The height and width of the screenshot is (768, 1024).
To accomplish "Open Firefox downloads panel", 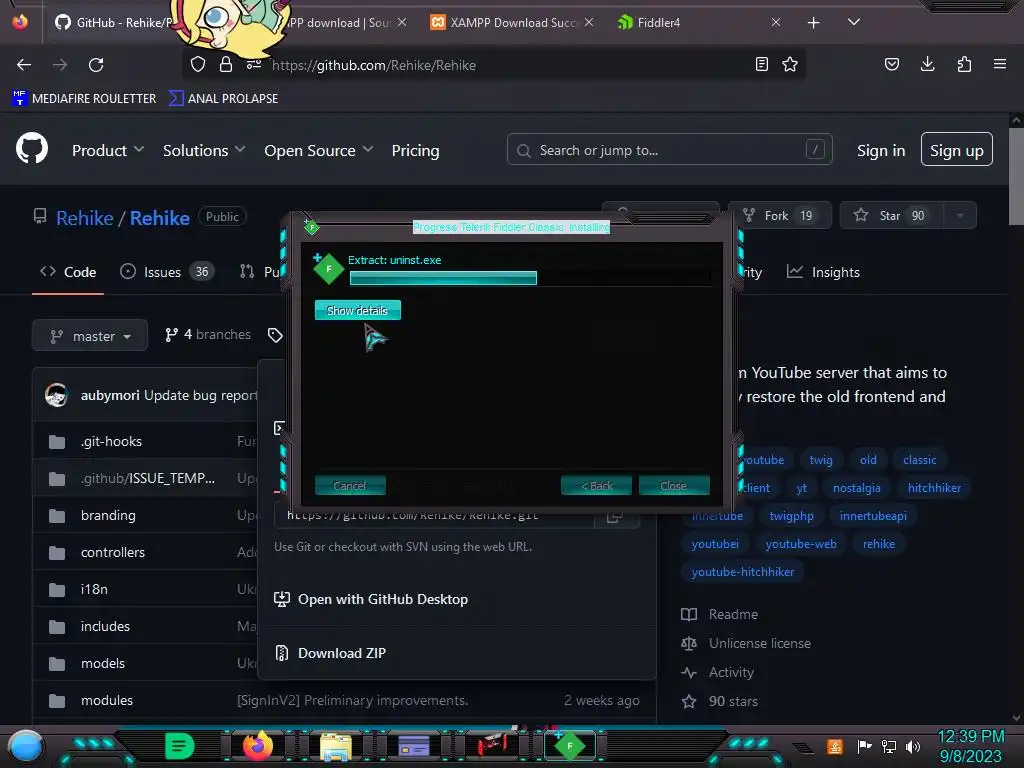I will (x=927, y=64).
